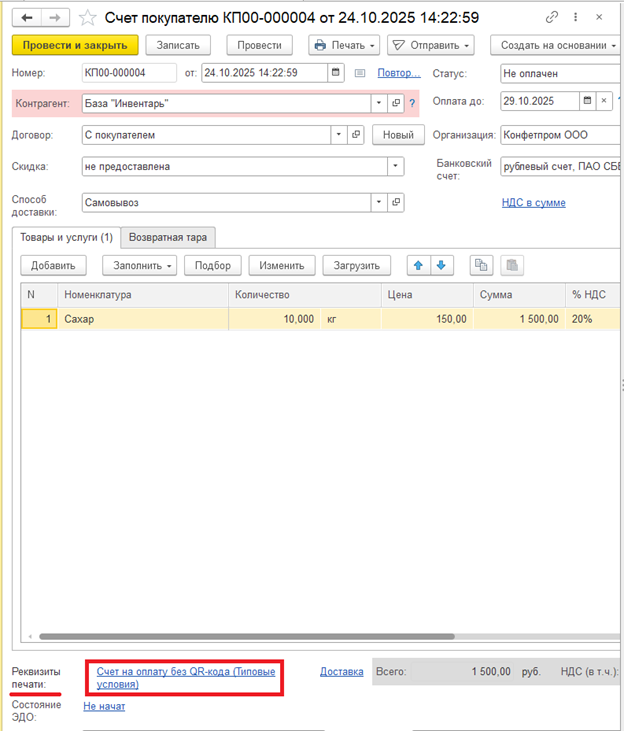This screenshot has height=731, width=624.
Task: Copy link to document via chain icon
Action: tap(552, 17)
